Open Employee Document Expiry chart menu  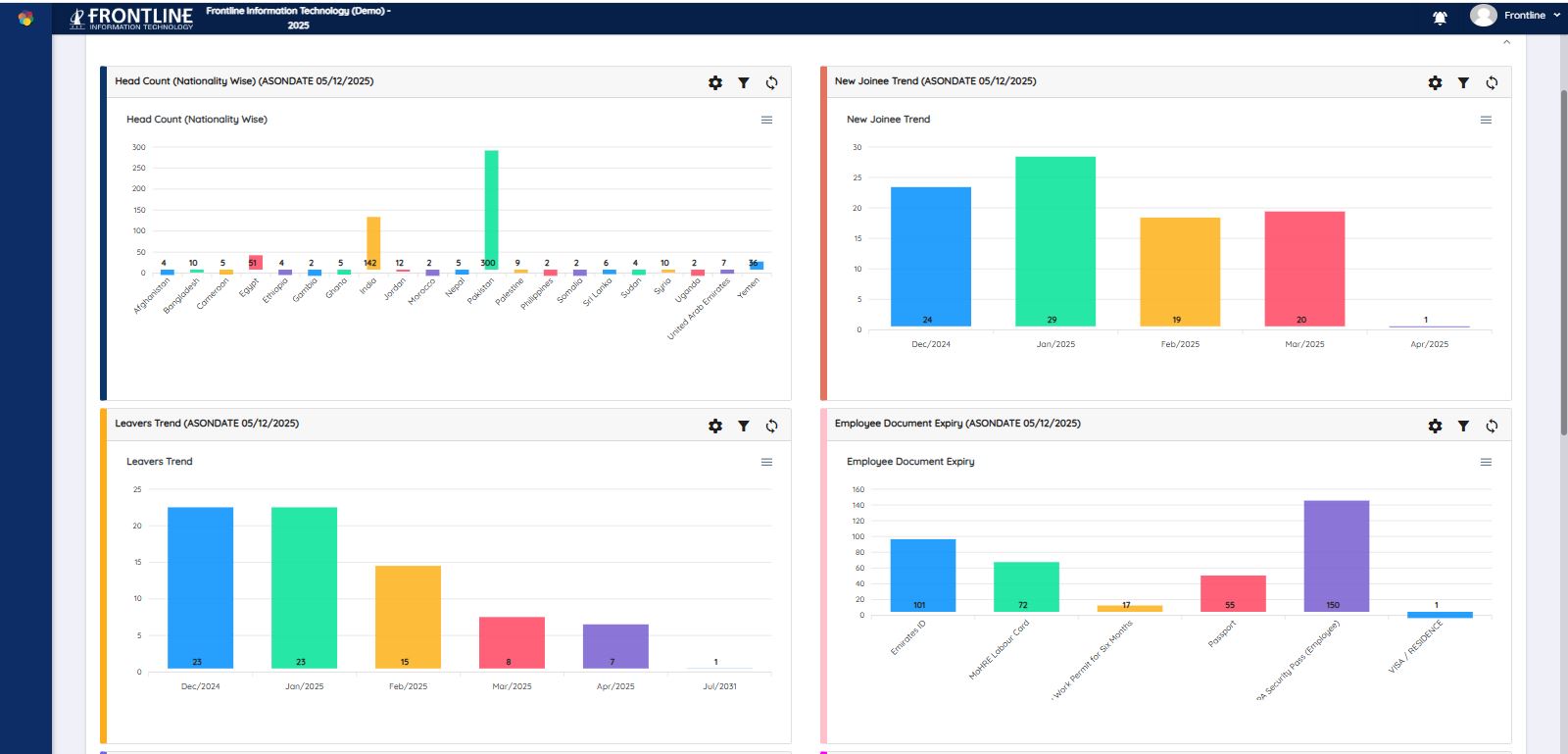1486,462
